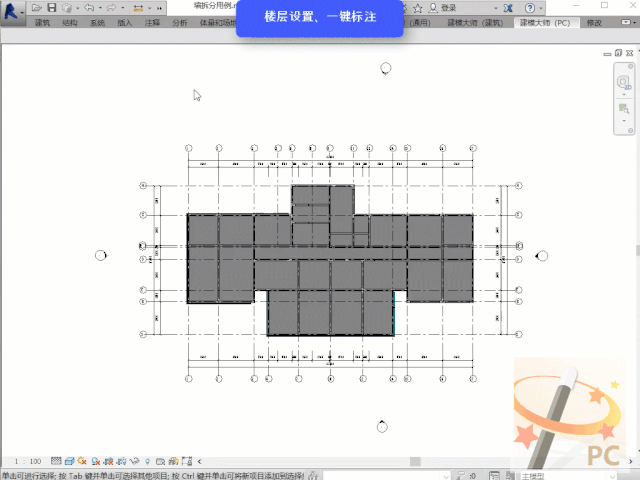Open the detail level icon in view control bar
Viewport: 640px width, 480px height.
coord(56,461)
